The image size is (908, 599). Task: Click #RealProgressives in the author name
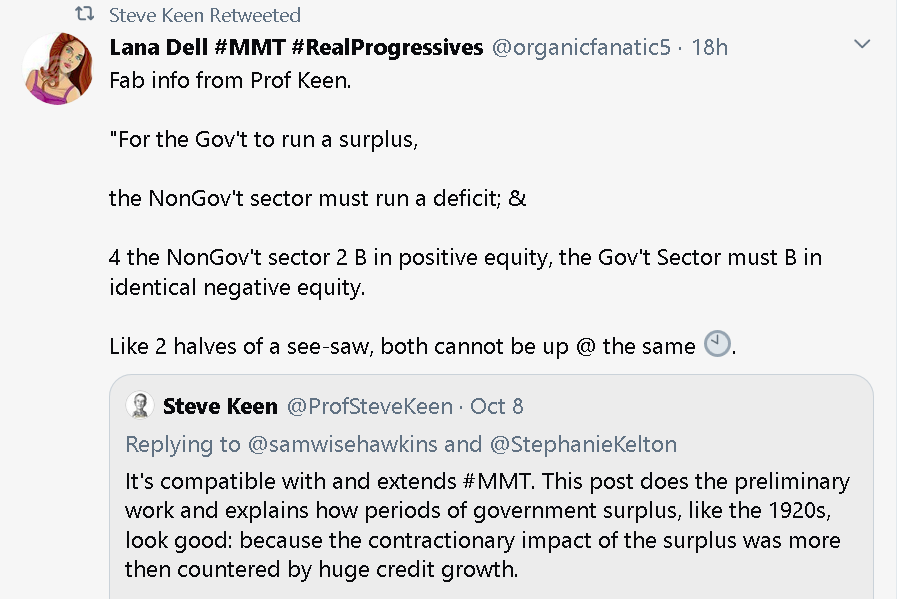tap(387, 48)
